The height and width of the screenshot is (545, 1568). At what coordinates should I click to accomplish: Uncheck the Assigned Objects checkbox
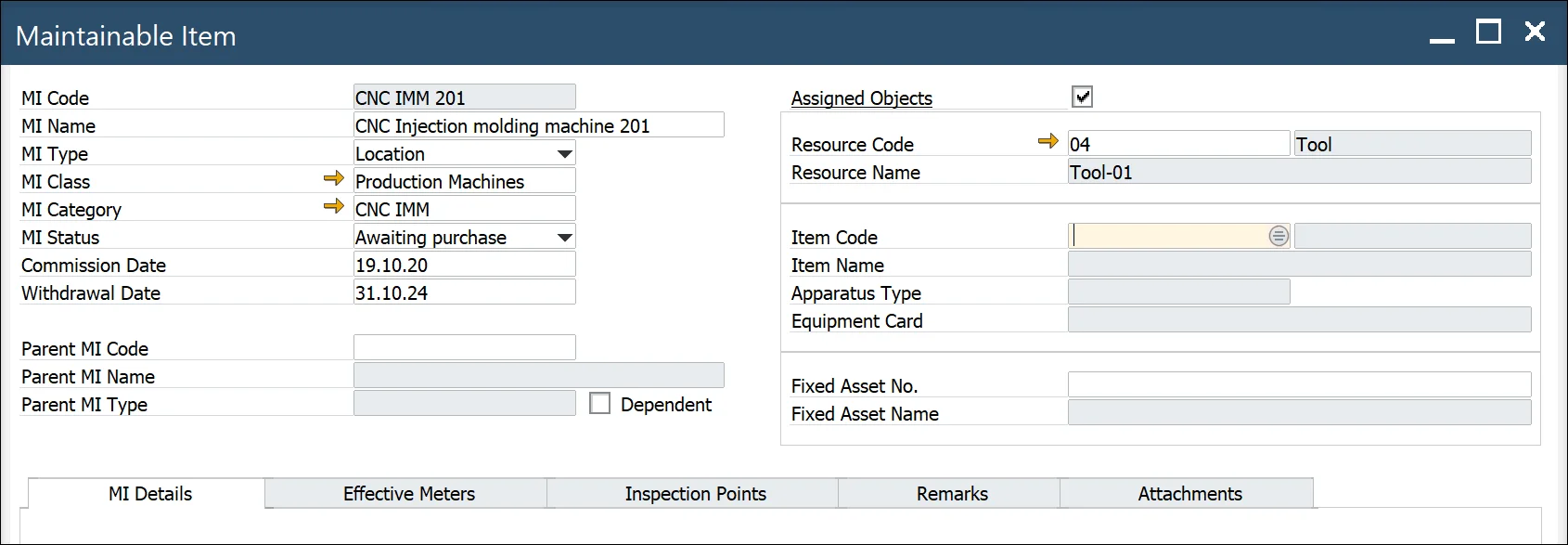click(1082, 97)
